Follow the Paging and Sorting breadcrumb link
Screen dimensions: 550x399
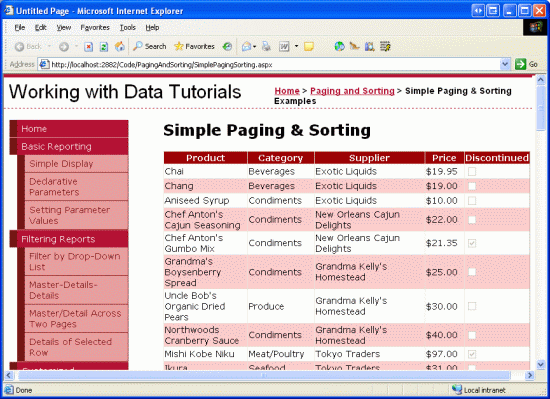tap(352, 91)
